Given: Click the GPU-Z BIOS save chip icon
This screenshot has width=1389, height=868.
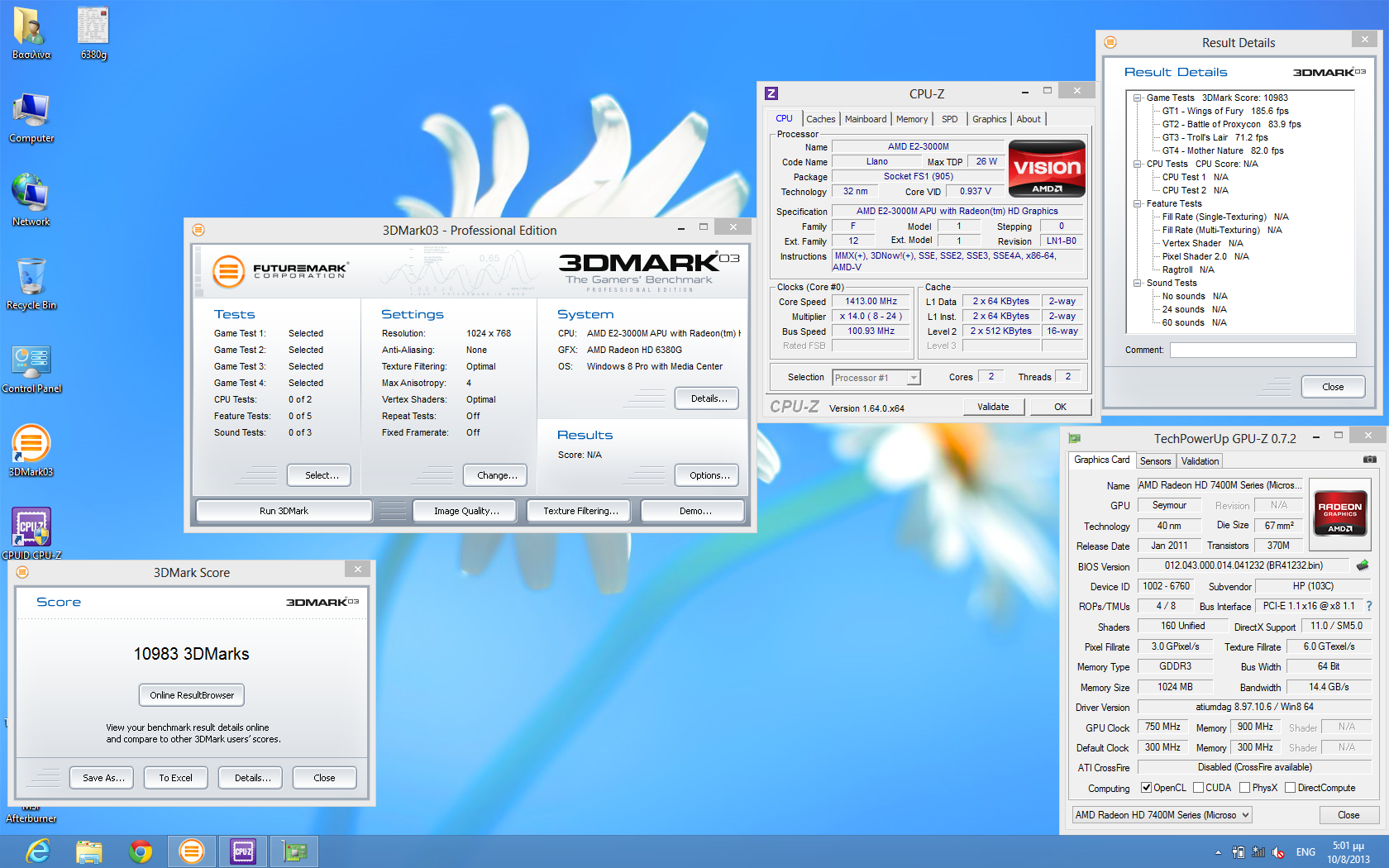Looking at the screenshot, I should point(1363,565).
